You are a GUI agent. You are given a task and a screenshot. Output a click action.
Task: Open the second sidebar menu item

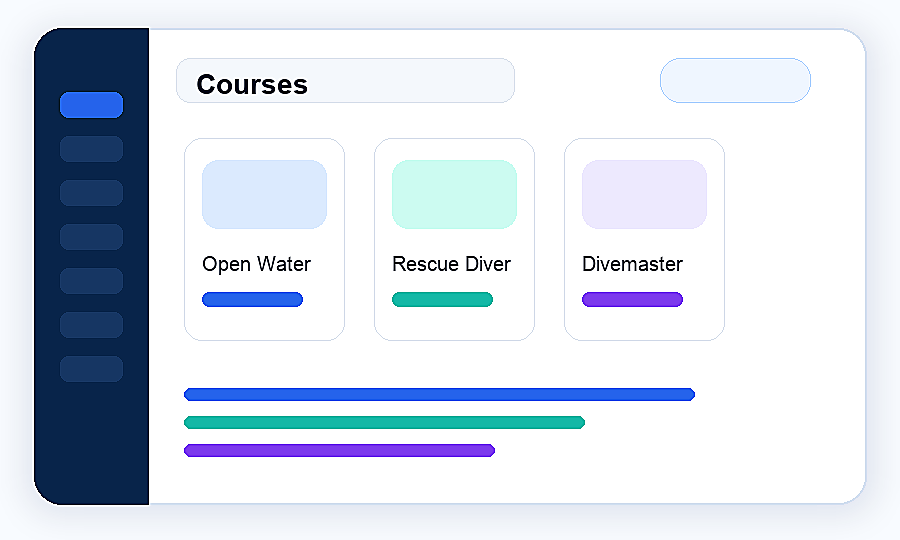[x=91, y=149]
